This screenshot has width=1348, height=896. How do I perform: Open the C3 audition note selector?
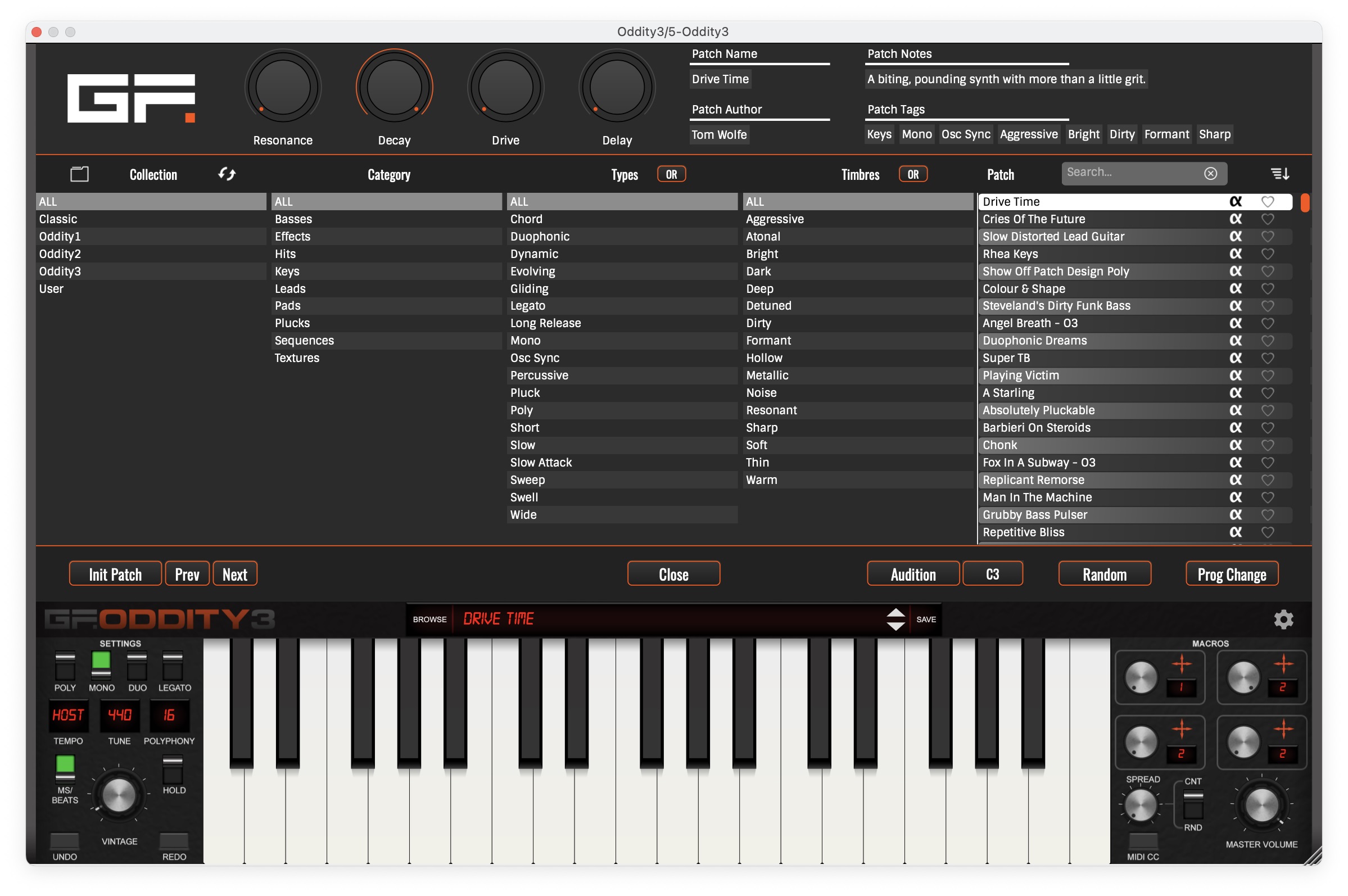(x=992, y=574)
